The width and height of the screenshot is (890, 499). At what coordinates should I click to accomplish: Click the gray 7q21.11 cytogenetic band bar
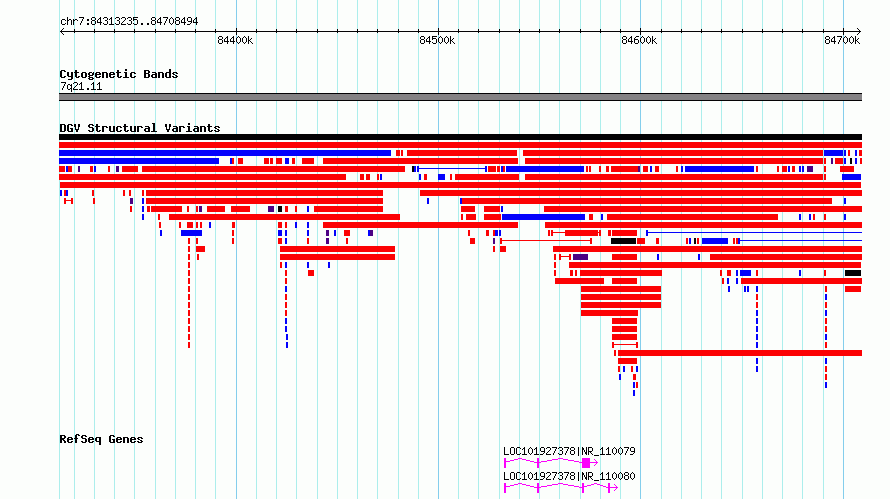[460, 97]
